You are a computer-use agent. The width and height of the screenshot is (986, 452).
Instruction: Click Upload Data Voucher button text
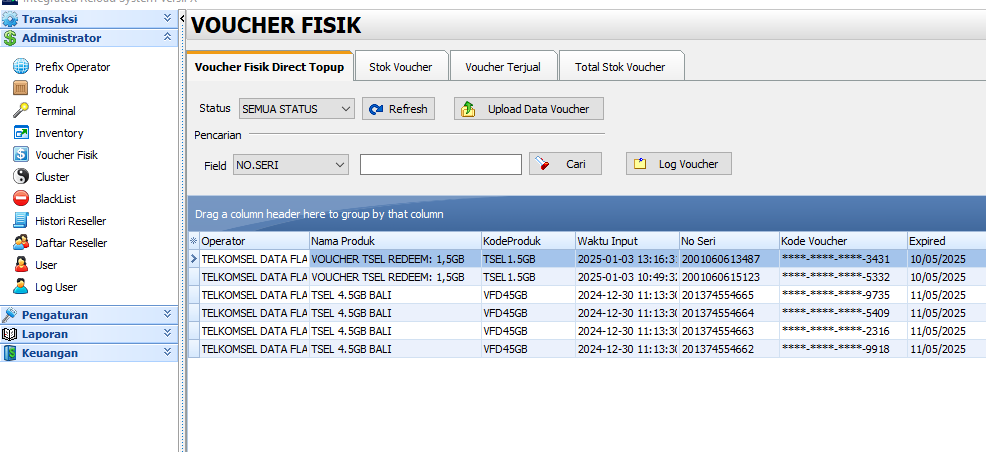(538, 109)
